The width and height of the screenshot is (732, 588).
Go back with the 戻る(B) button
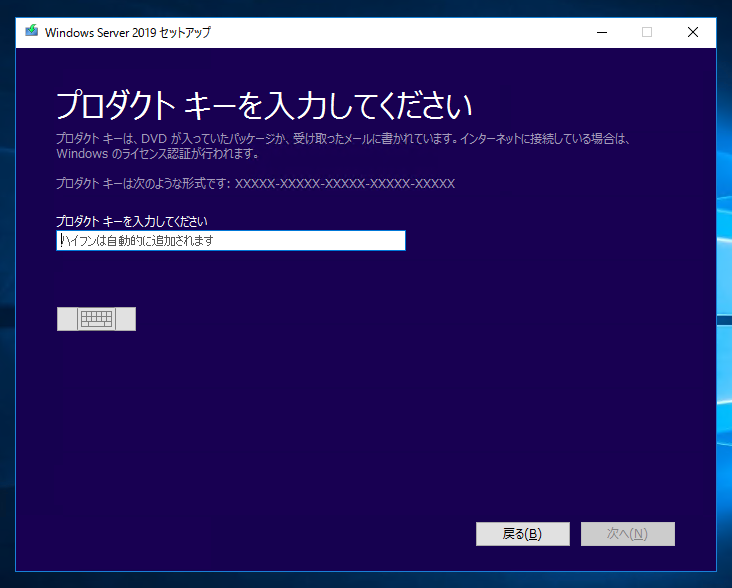click(x=522, y=533)
